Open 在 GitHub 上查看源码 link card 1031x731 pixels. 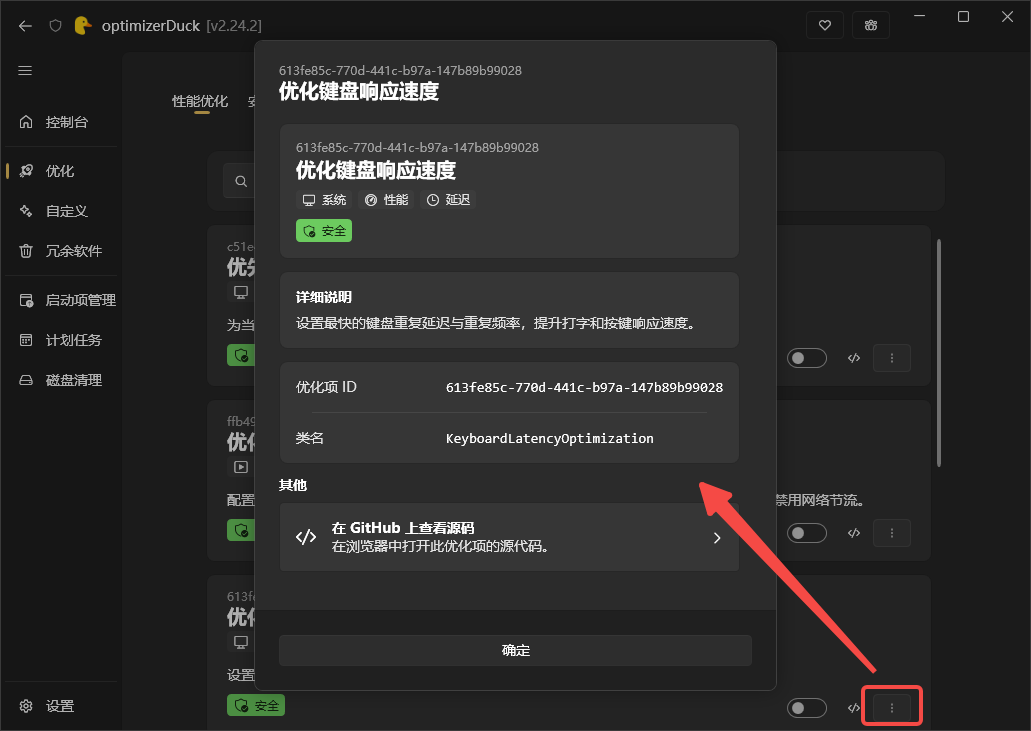point(509,537)
